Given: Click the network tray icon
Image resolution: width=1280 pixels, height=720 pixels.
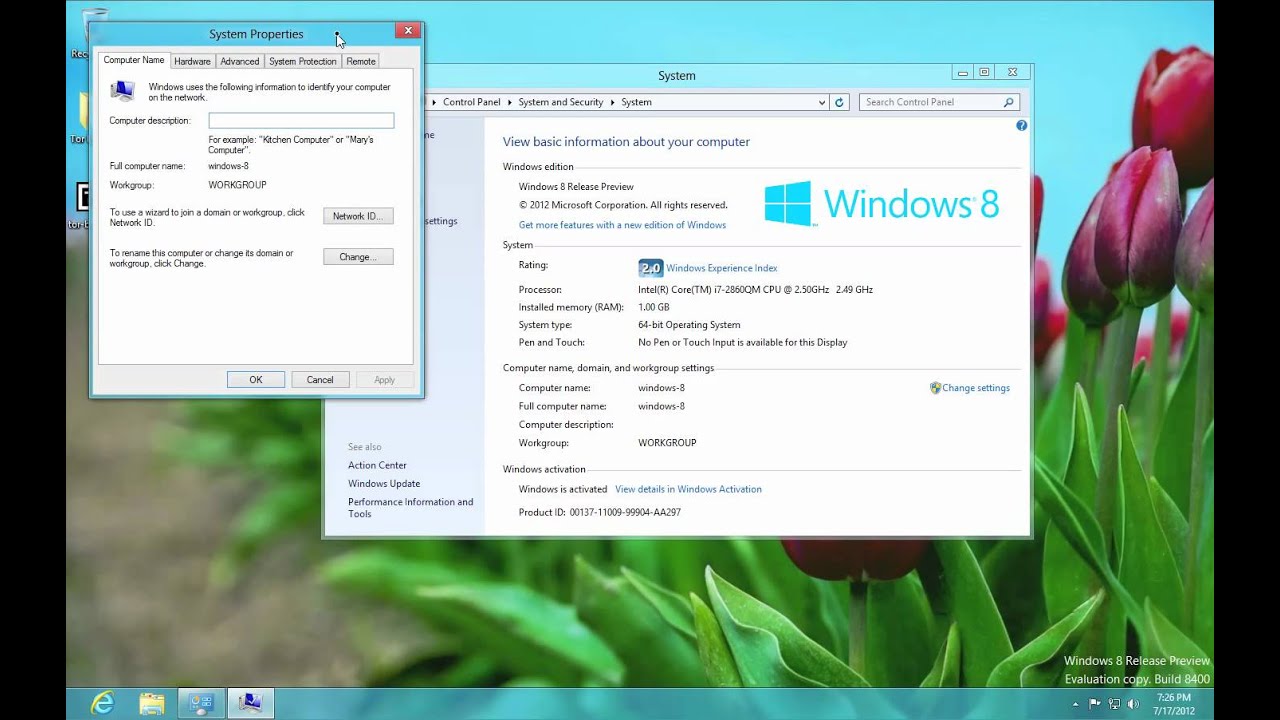Looking at the screenshot, I should [x=1114, y=704].
